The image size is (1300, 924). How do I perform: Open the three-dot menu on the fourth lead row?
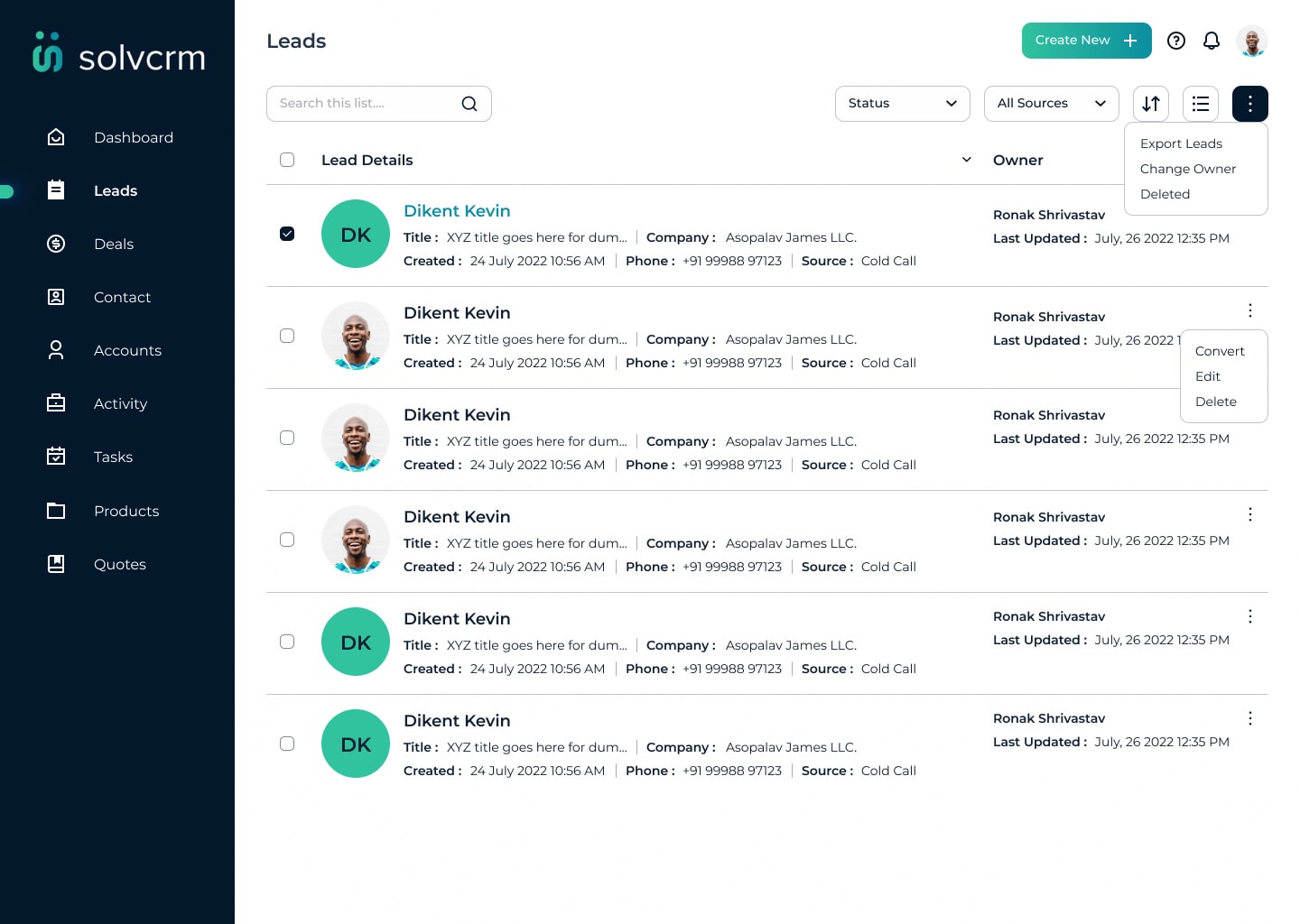tap(1250, 514)
